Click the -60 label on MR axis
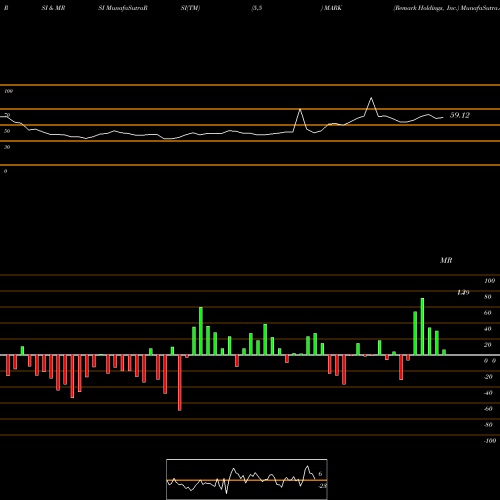 pos(488,409)
